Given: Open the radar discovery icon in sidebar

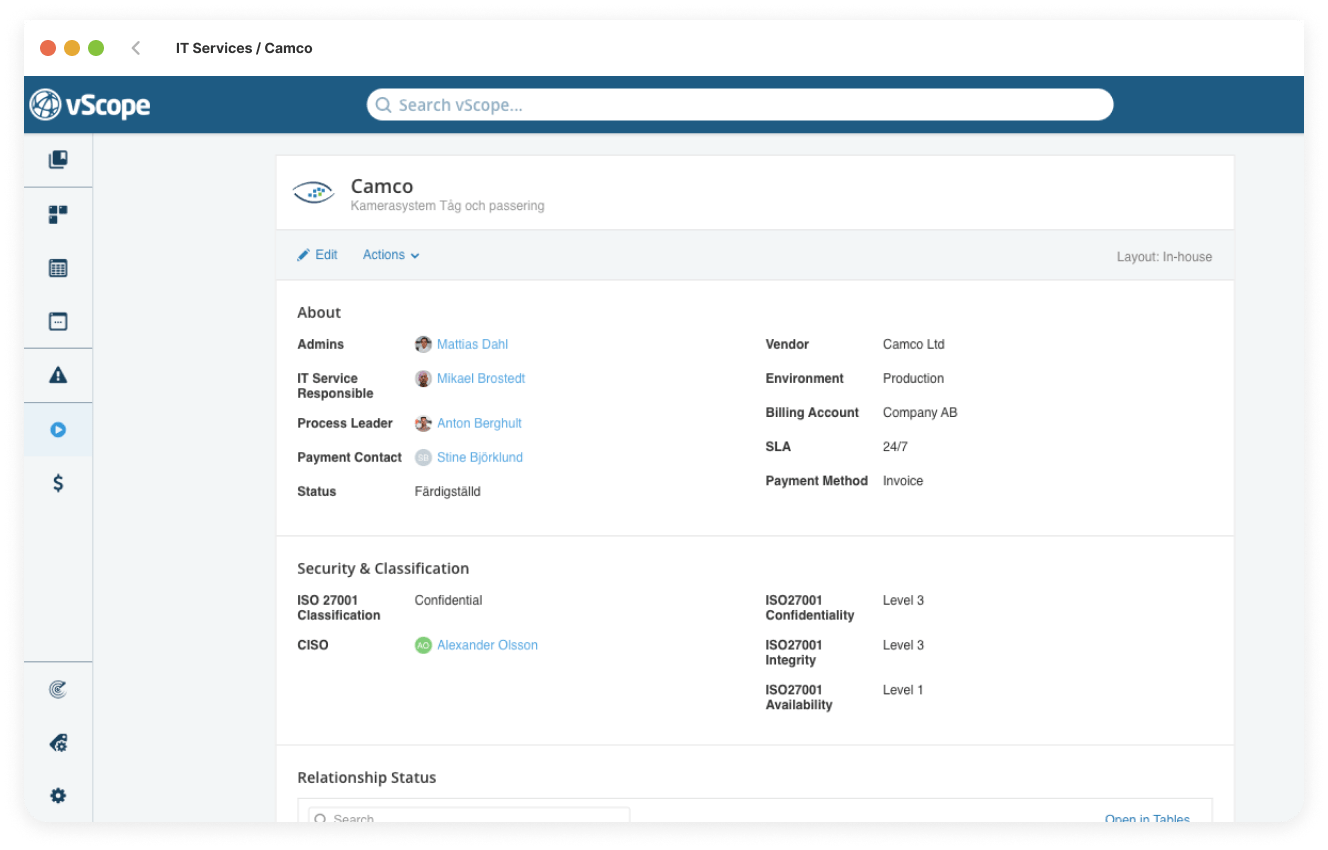Looking at the screenshot, I should (58, 689).
